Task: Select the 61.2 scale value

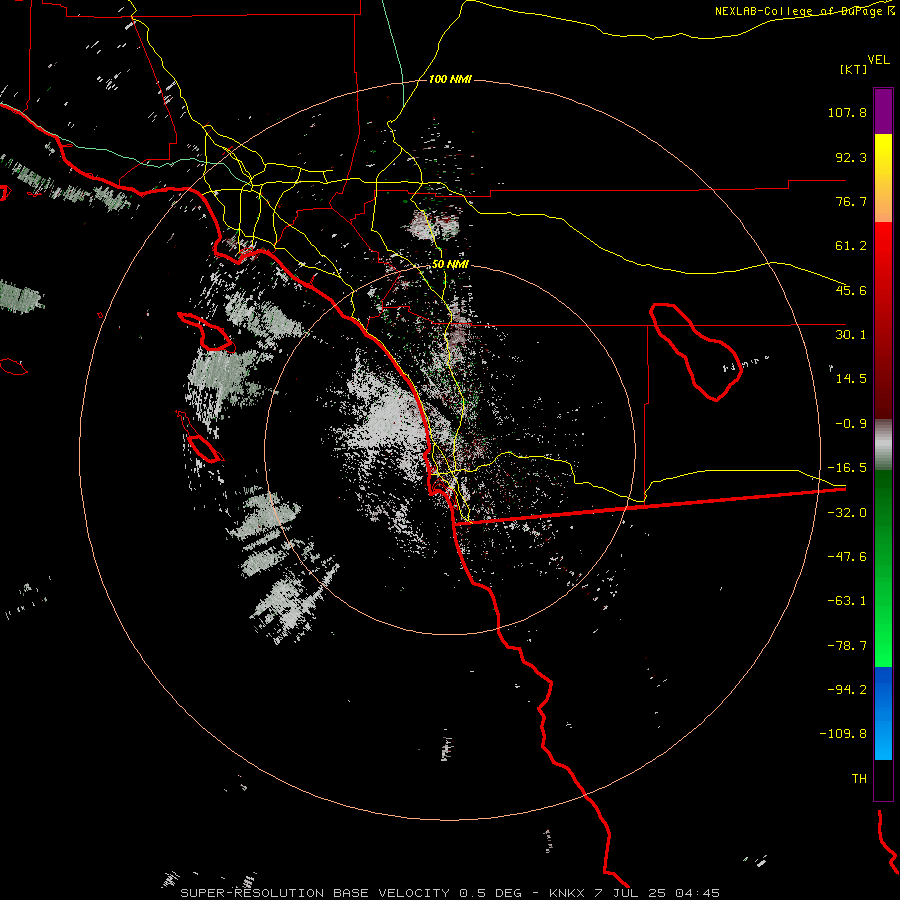Action: pos(851,246)
